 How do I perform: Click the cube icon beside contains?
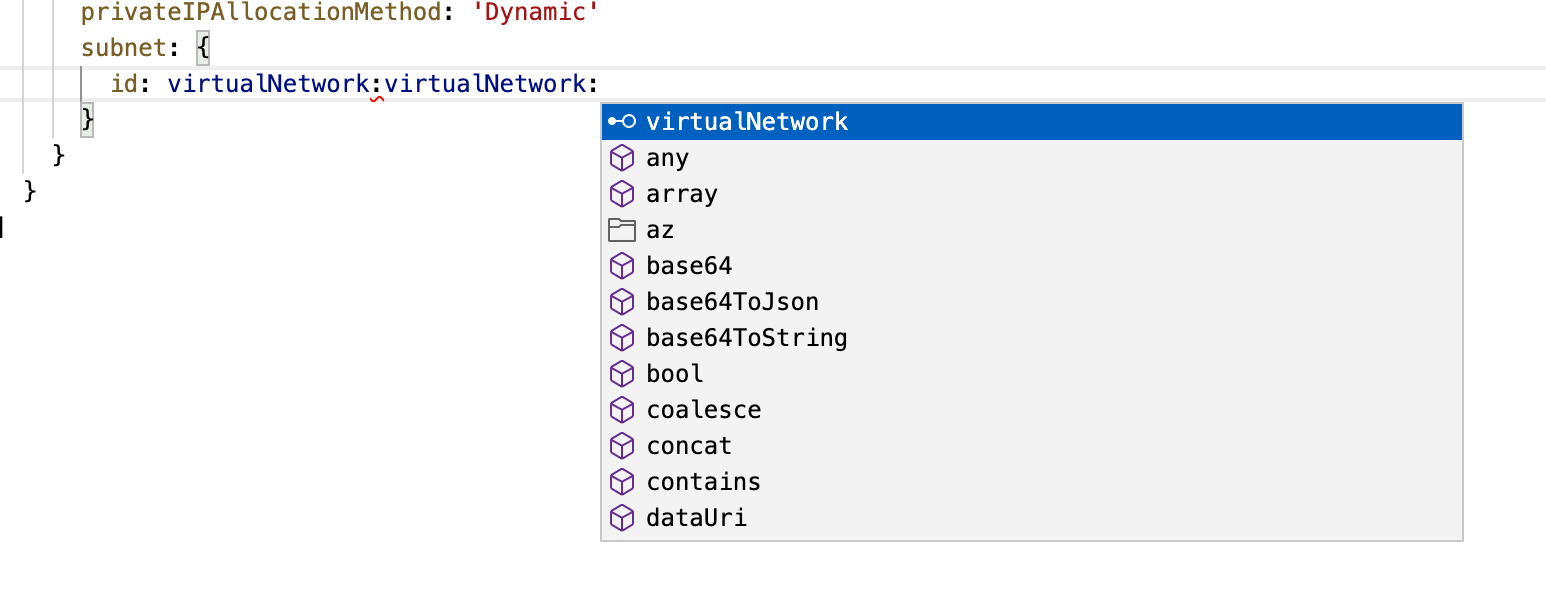(x=622, y=481)
